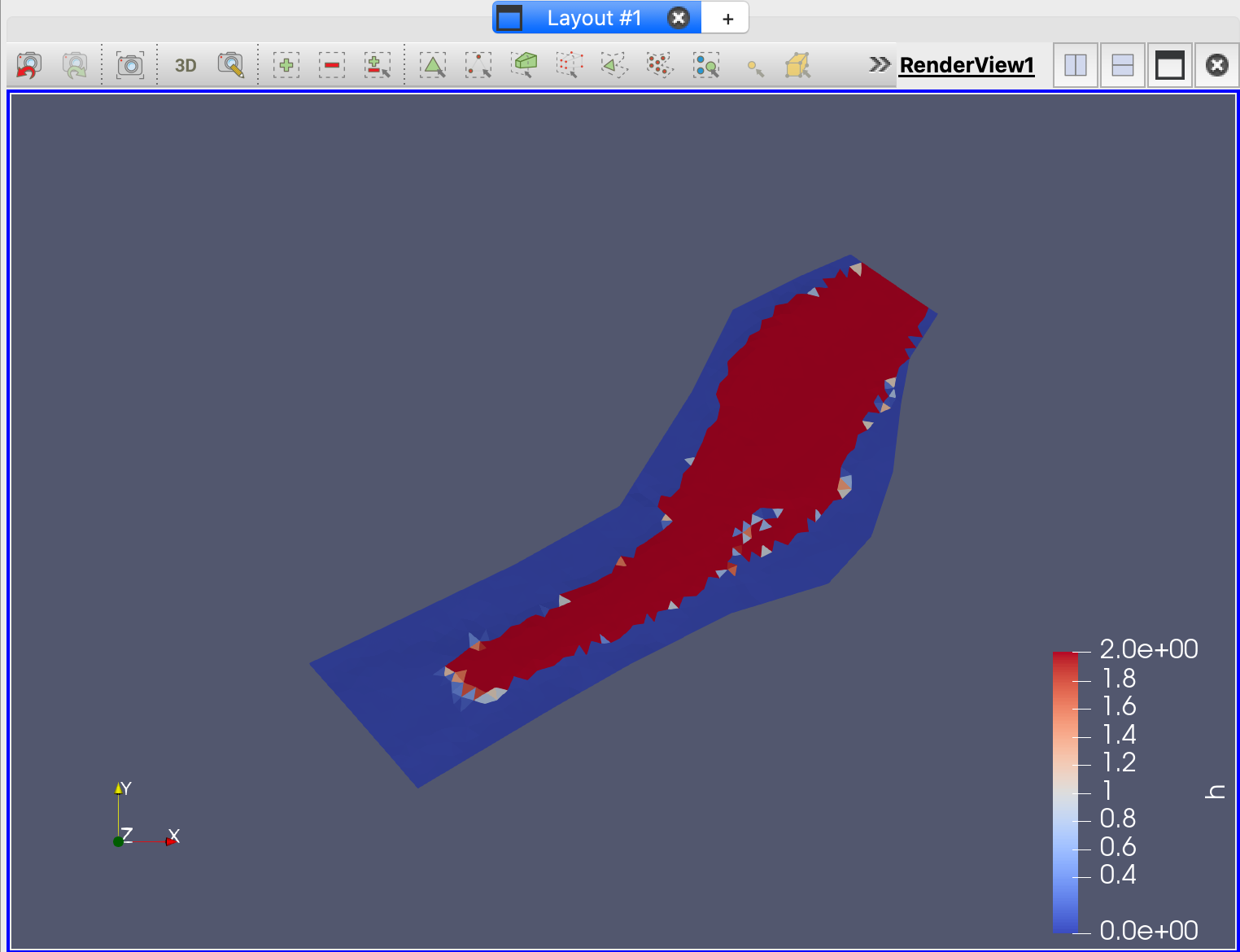Screen dimensions: 1240x952
Task: Select points through frustum tool
Action: (570, 65)
